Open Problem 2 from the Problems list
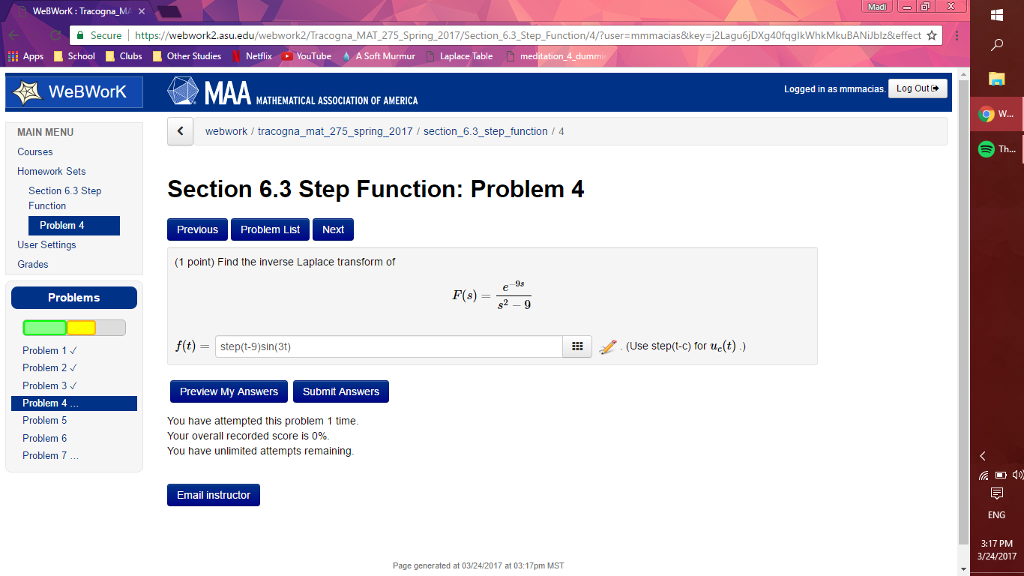 pos(48,367)
